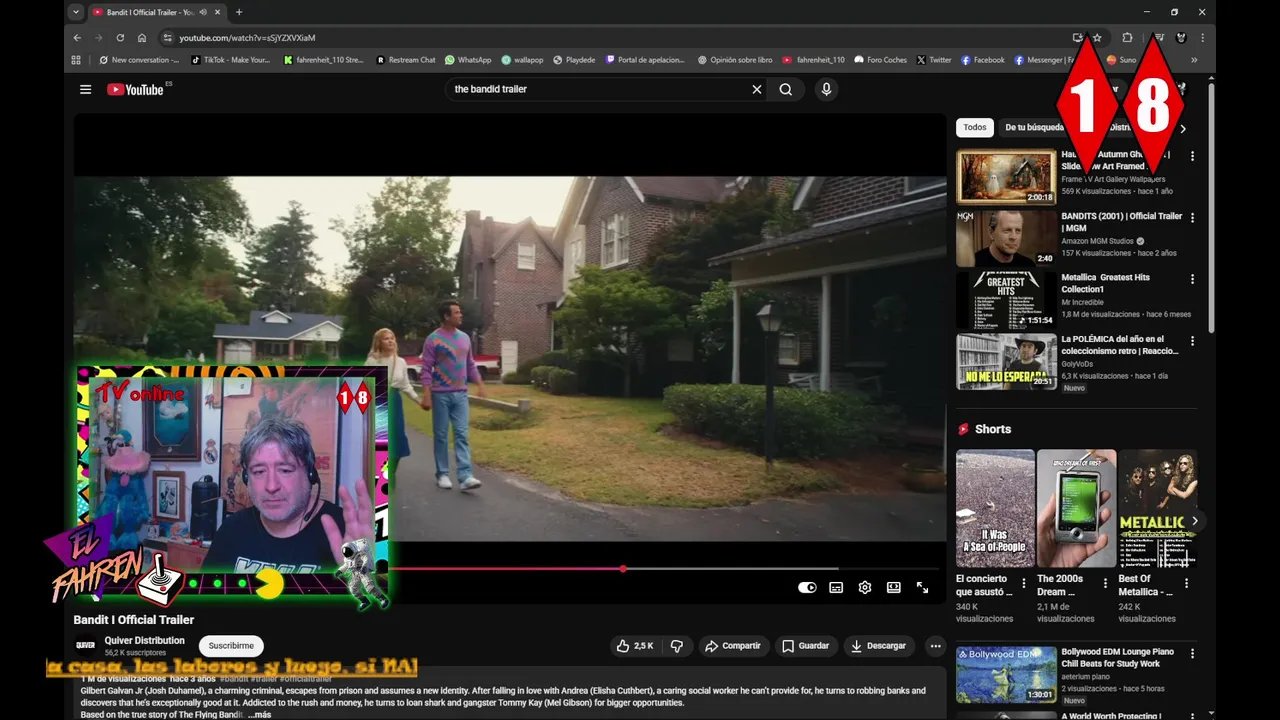Open the Facebook bookmark
This screenshot has width=1280, height=720.
point(983,60)
